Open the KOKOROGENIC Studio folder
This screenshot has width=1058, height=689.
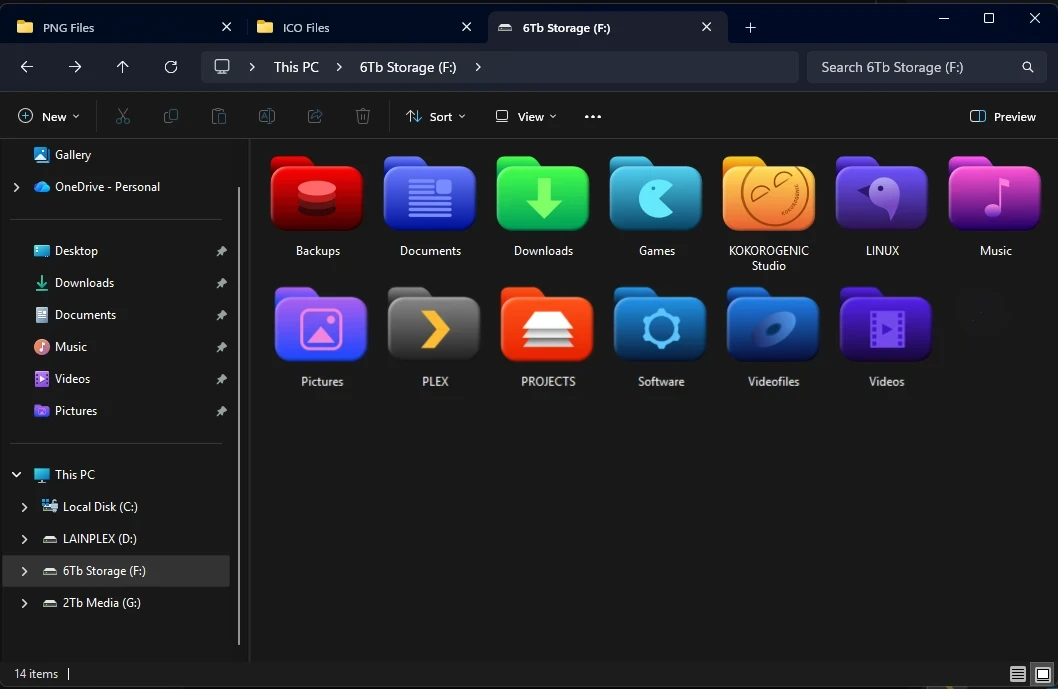click(769, 194)
